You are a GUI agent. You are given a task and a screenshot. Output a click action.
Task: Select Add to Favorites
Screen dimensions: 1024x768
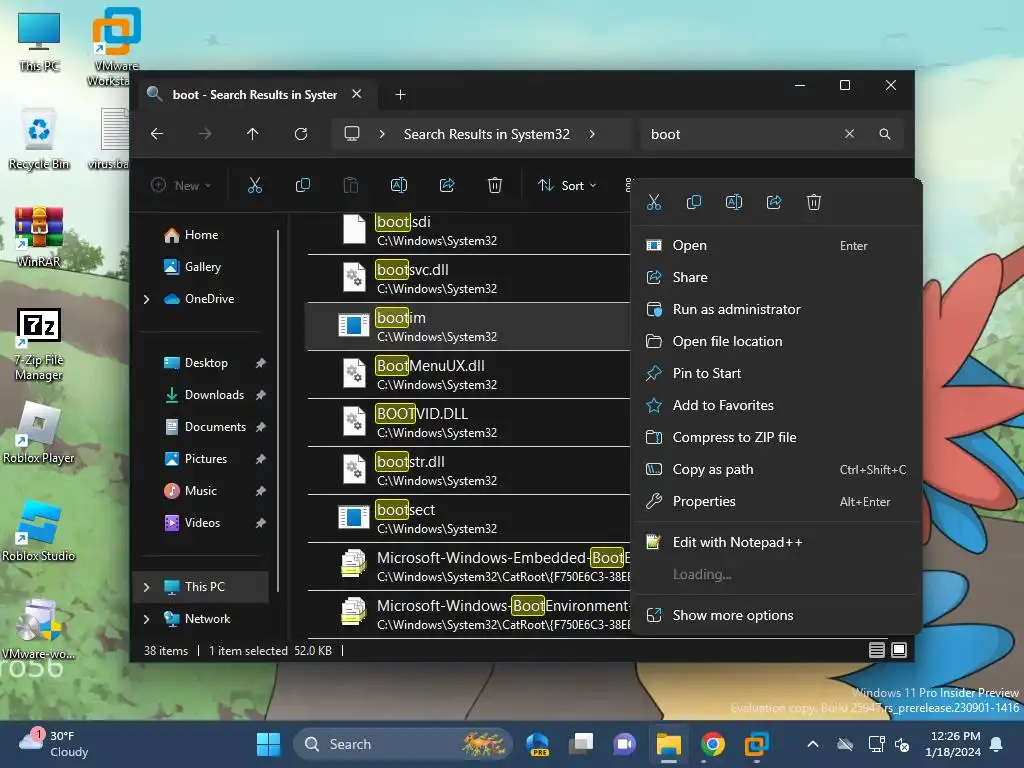(x=777, y=406)
